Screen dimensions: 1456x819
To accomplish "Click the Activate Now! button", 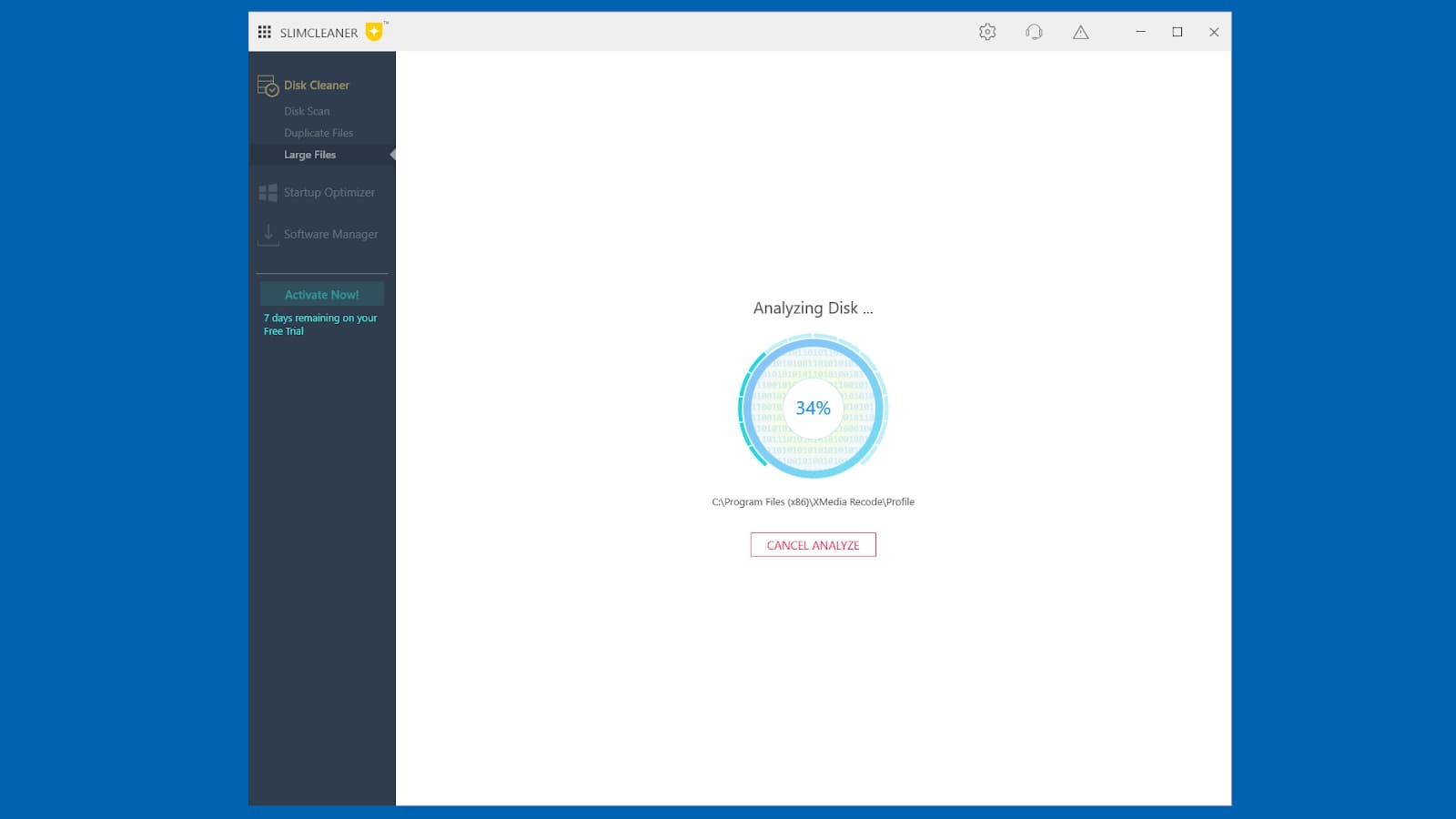I will coord(322,294).
